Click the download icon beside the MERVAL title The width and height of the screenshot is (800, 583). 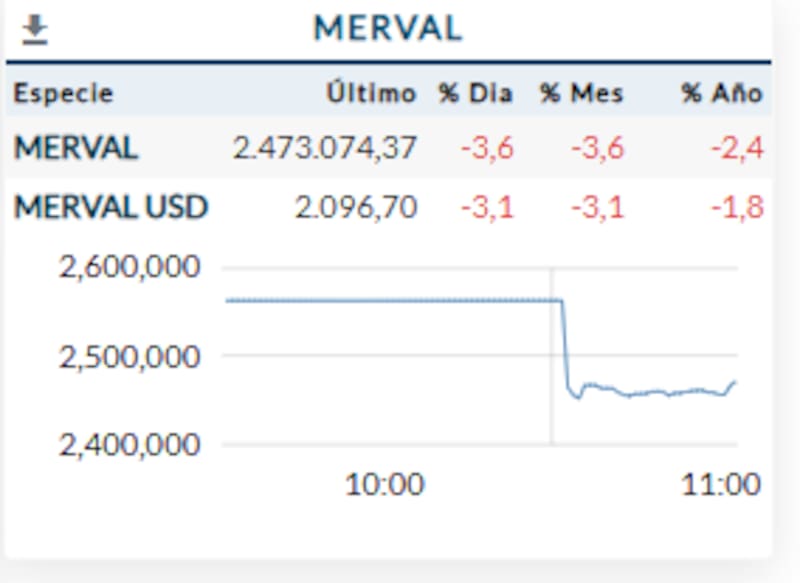click(35, 30)
